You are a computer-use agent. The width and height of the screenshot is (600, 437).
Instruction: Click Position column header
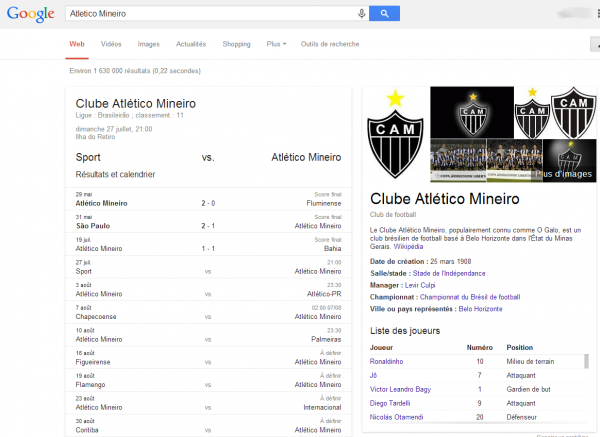[x=520, y=347]
